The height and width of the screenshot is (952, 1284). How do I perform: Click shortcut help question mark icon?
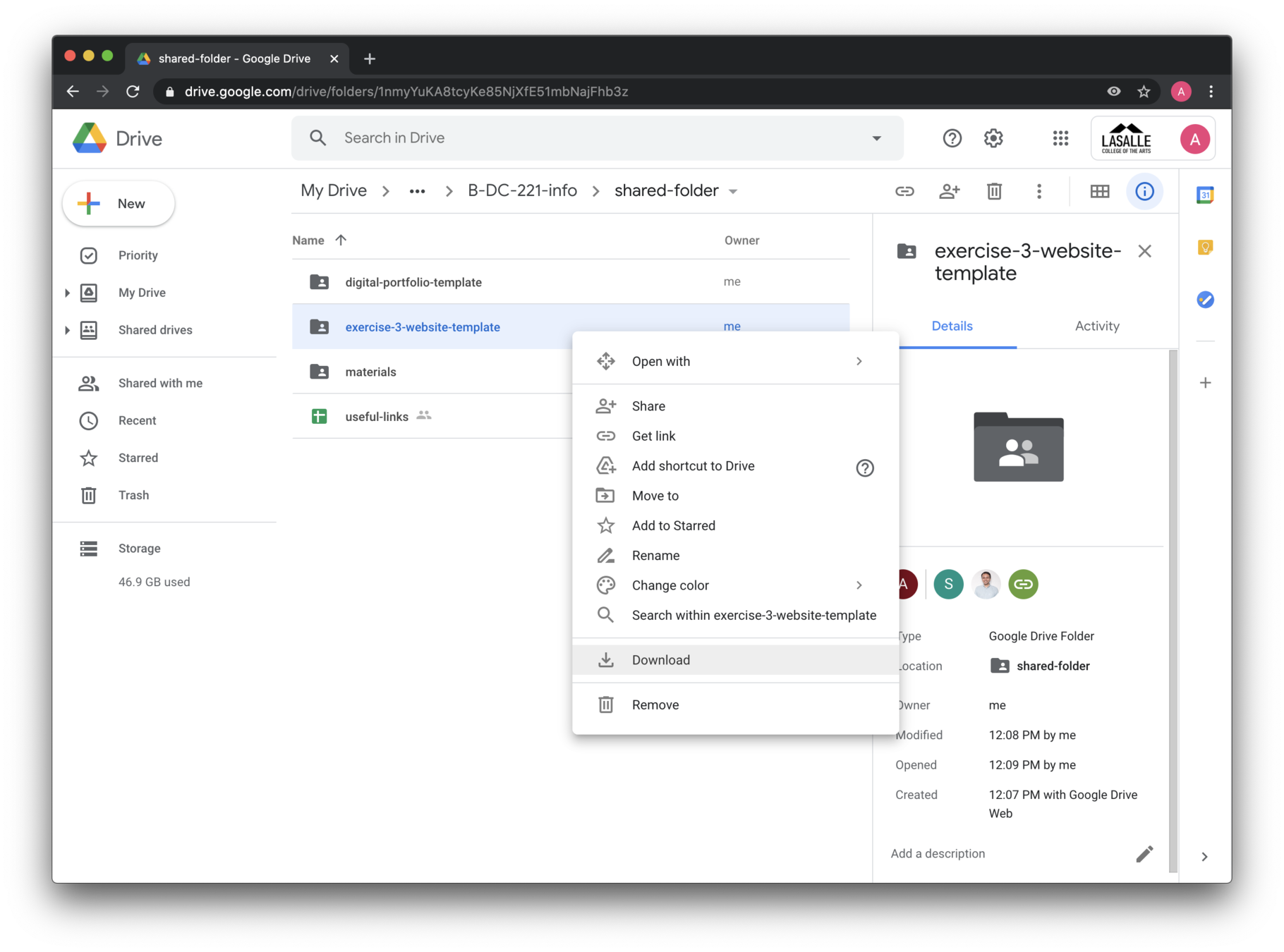[865, 468]
